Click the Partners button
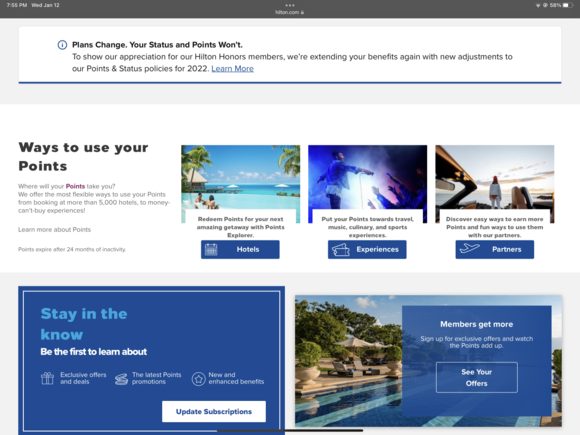 click(x=495, y=249)
